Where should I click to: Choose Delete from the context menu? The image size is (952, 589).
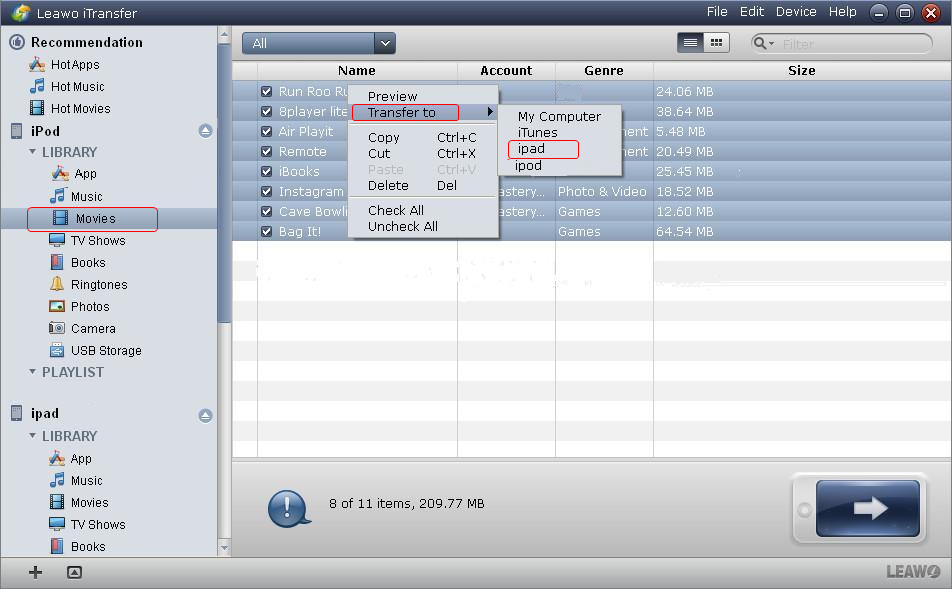coord(388,185)
